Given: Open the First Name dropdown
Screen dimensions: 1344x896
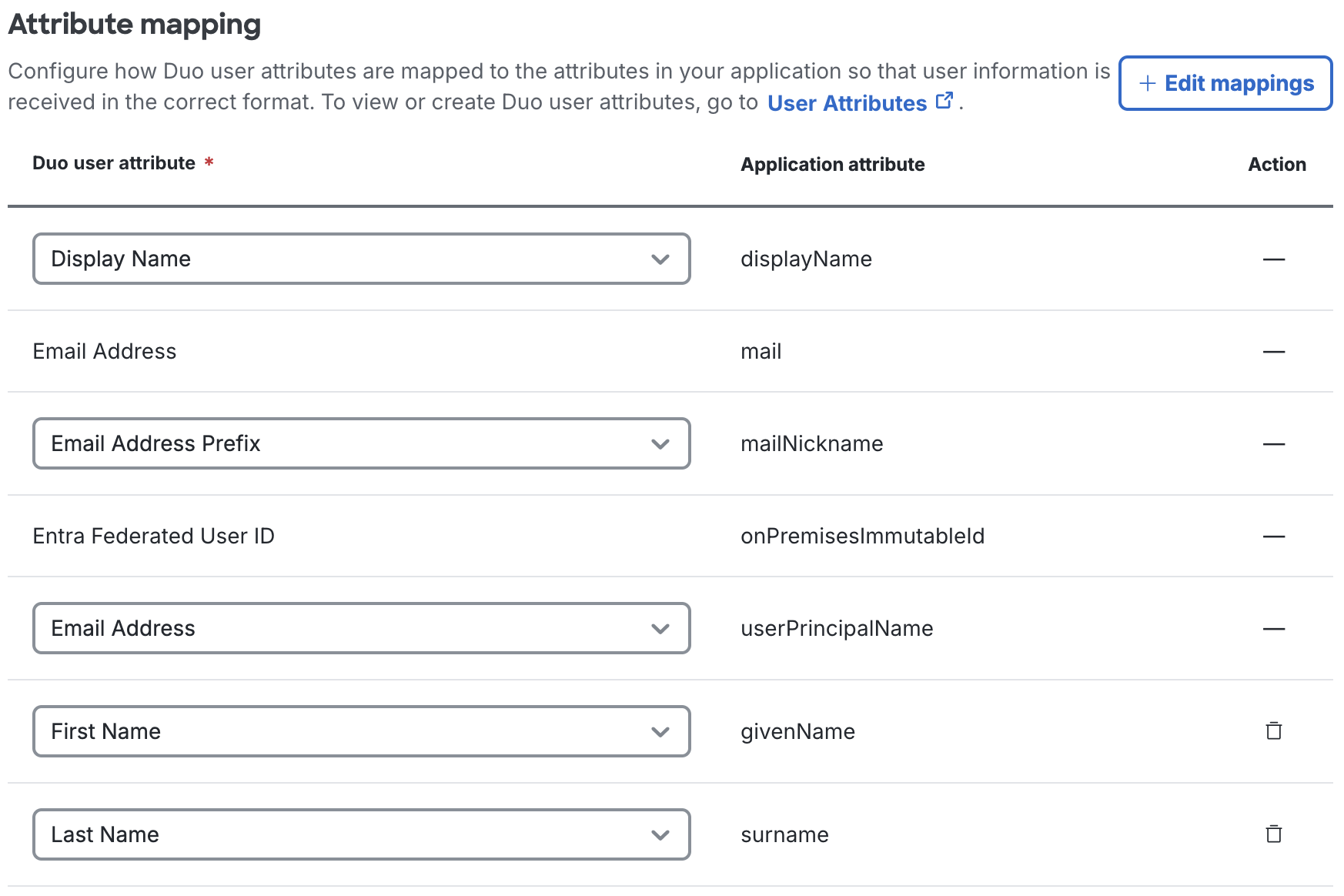Looking at the screenshot, I should (x=362, y=731).
